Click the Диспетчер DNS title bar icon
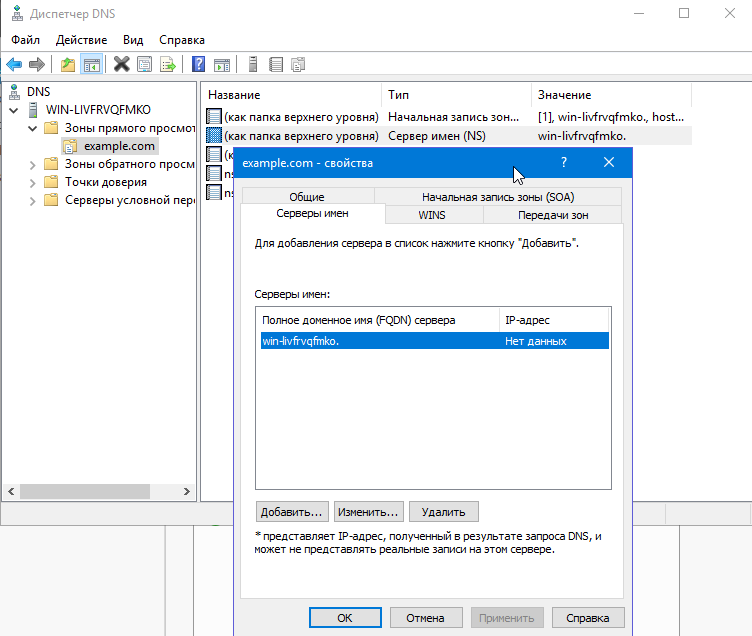This screenshot has width=752, height=636. point(17,14)
